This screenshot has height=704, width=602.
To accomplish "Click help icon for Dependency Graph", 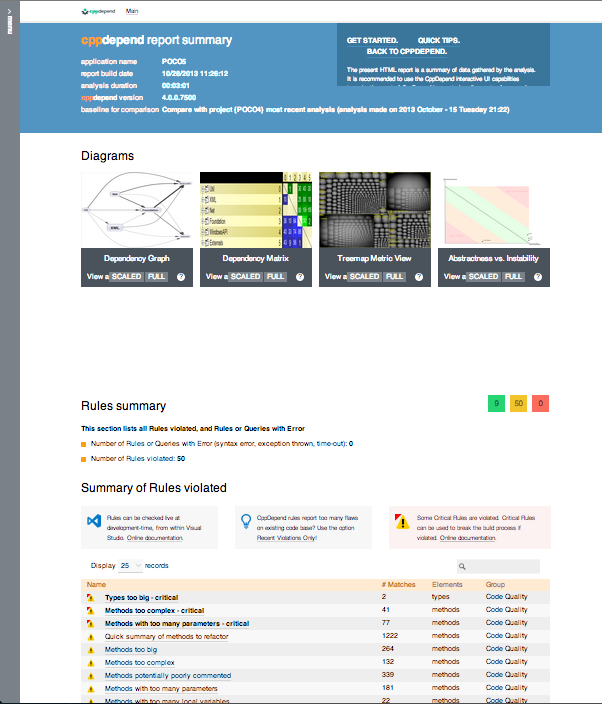I will (x=181, y=277).
